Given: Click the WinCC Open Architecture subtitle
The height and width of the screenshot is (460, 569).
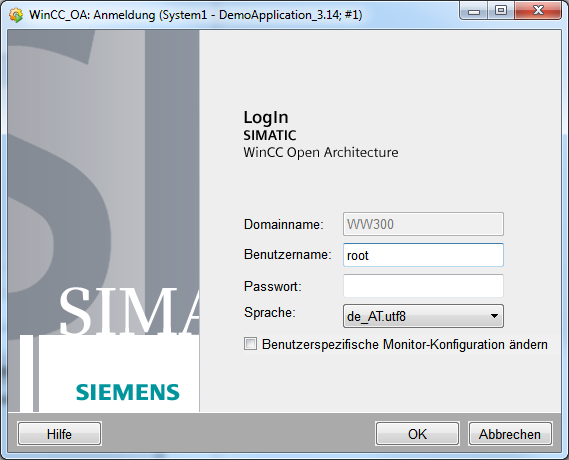Looking at the screenshot, I should click(x=321, y=152).
